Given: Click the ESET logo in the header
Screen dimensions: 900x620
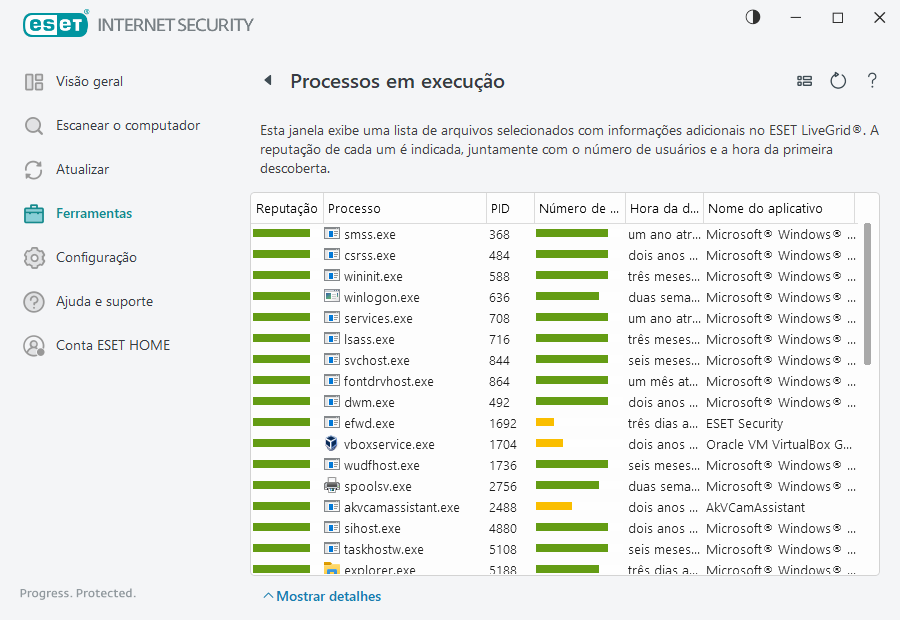Looking at the screenshot, I should pyautogui.click(x=56, y=23).
